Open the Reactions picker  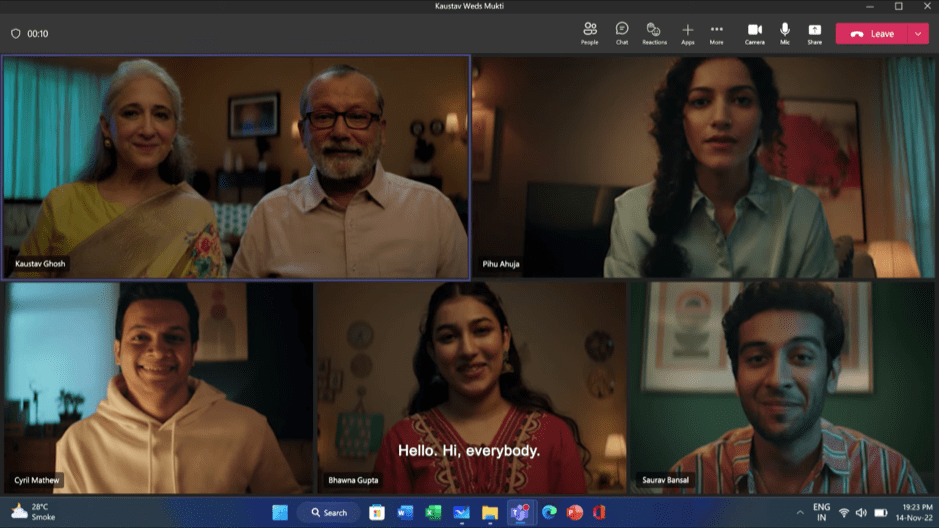(x=654, y=33)
